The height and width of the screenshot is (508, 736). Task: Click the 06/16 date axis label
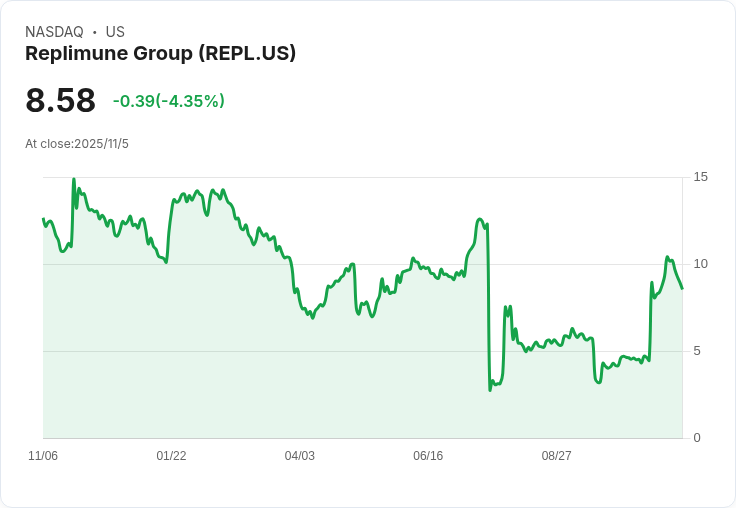tap(428, 456)
